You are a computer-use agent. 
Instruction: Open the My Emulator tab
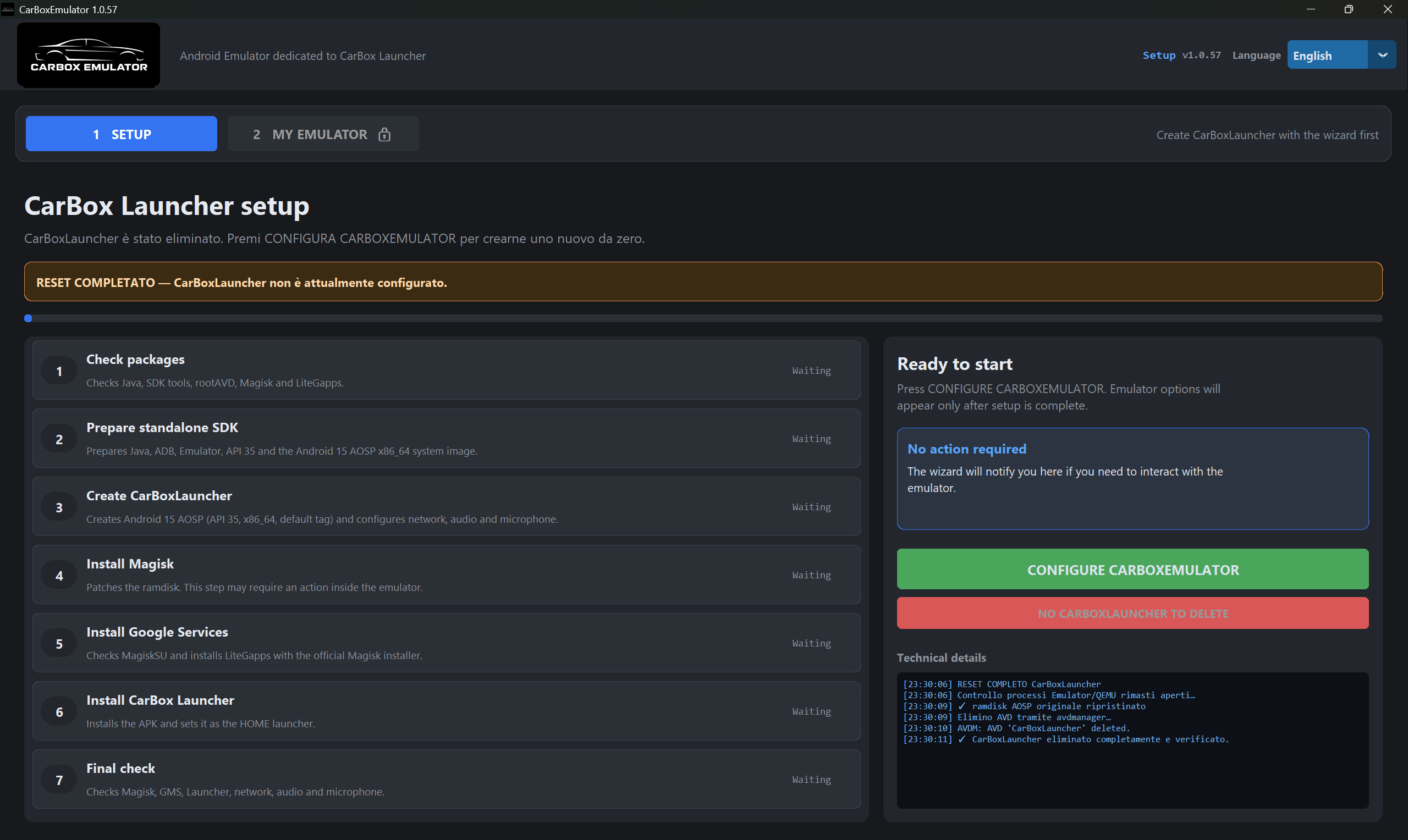pyautogui.click(x=323, y=134)
